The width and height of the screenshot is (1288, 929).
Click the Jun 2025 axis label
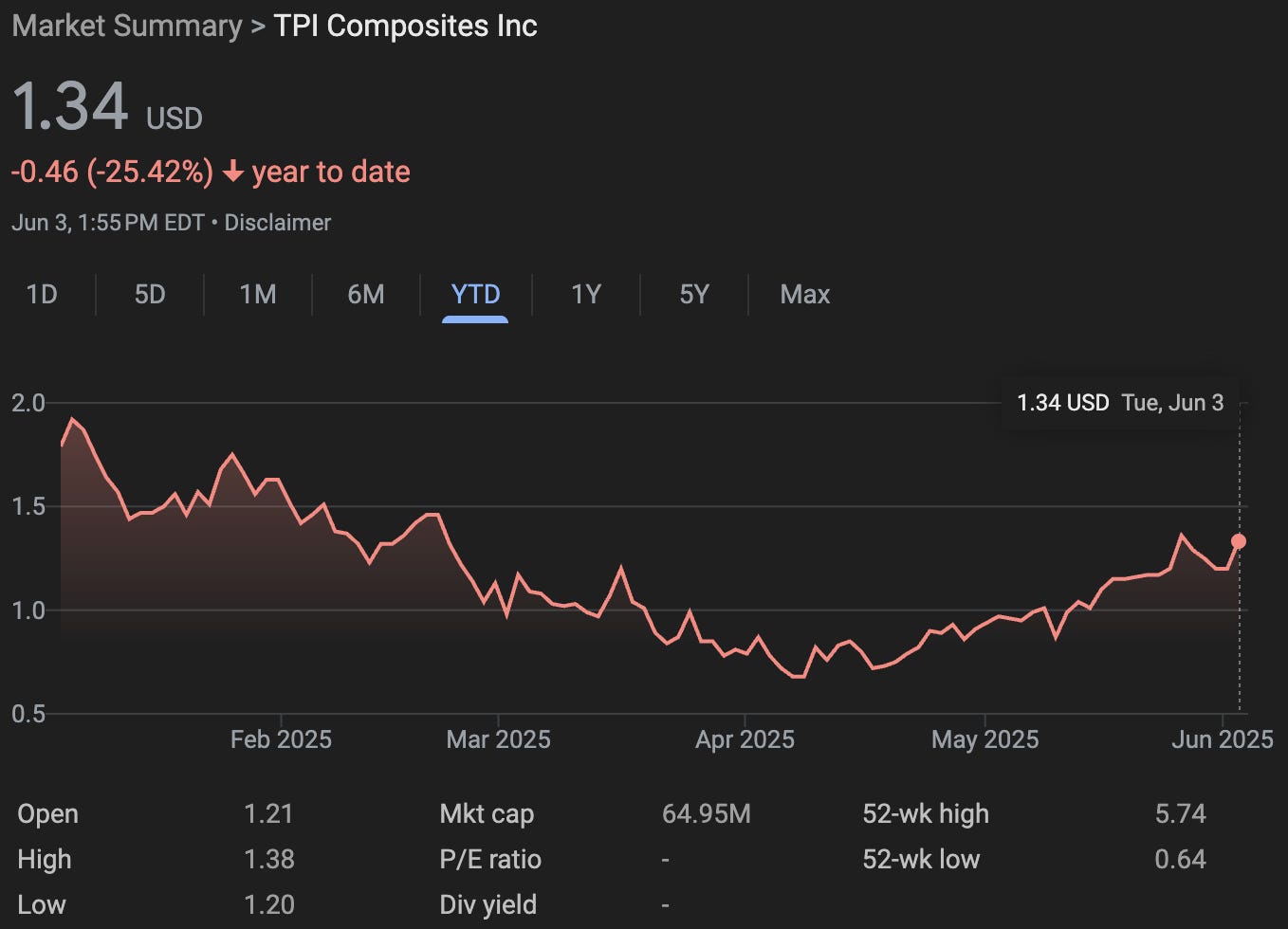click(x=1222, y=739)
